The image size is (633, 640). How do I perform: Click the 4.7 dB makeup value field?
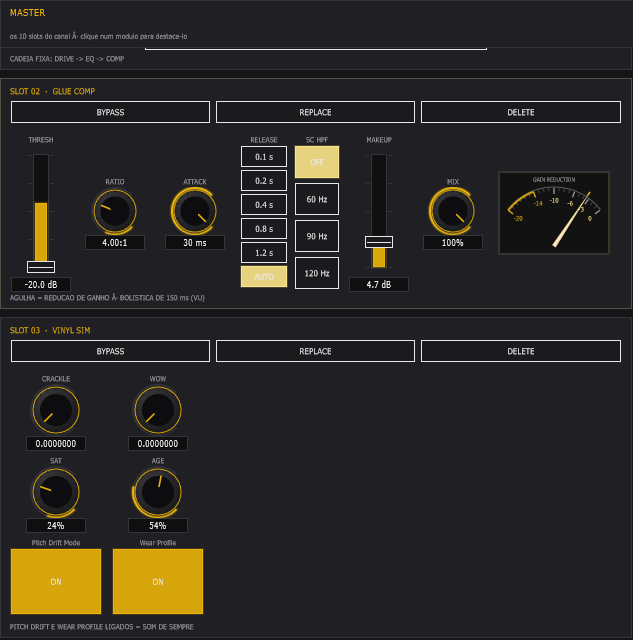(x=379, y=284)
